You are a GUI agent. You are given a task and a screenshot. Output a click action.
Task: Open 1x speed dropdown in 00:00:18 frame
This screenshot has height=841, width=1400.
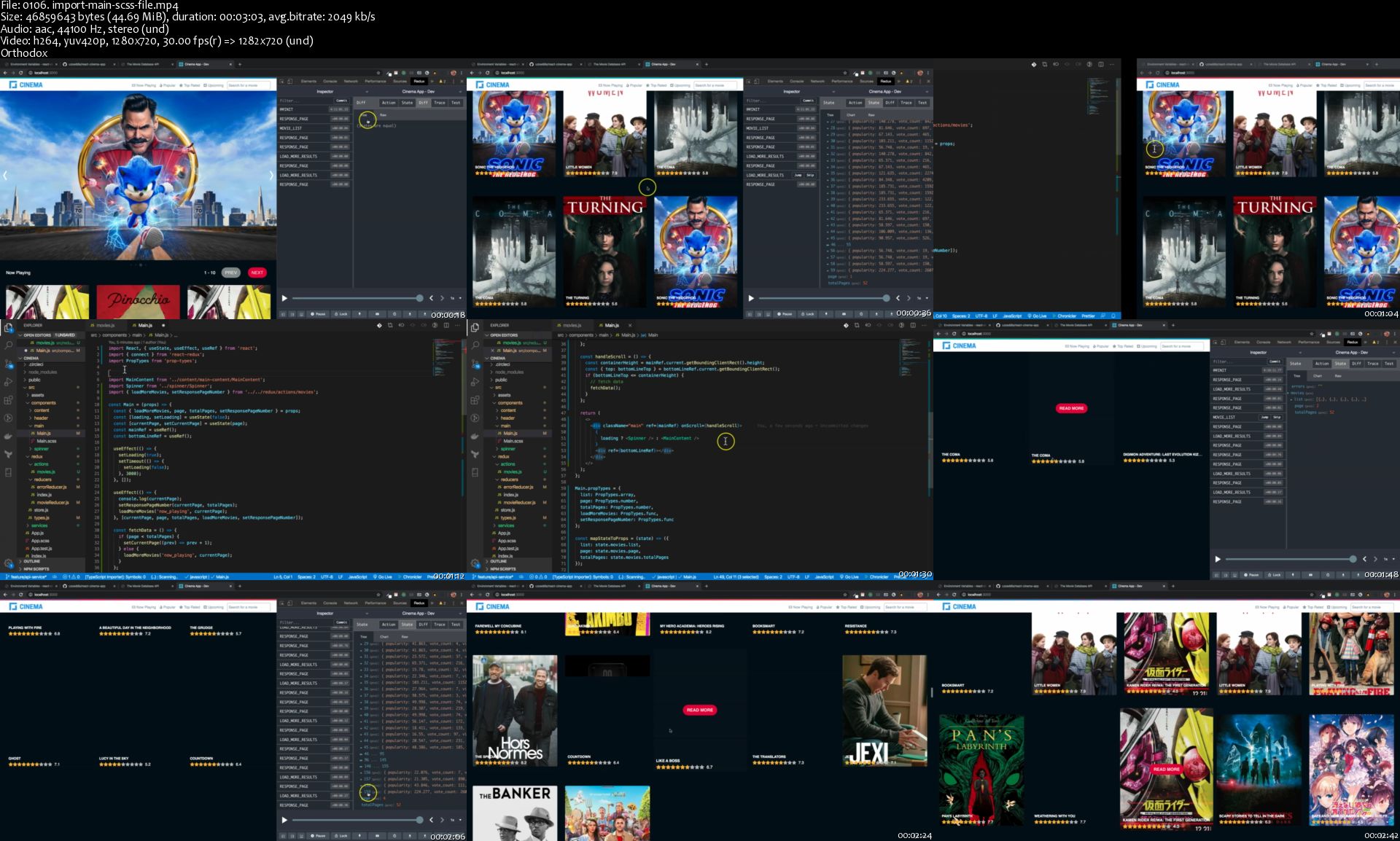(456, 298)
